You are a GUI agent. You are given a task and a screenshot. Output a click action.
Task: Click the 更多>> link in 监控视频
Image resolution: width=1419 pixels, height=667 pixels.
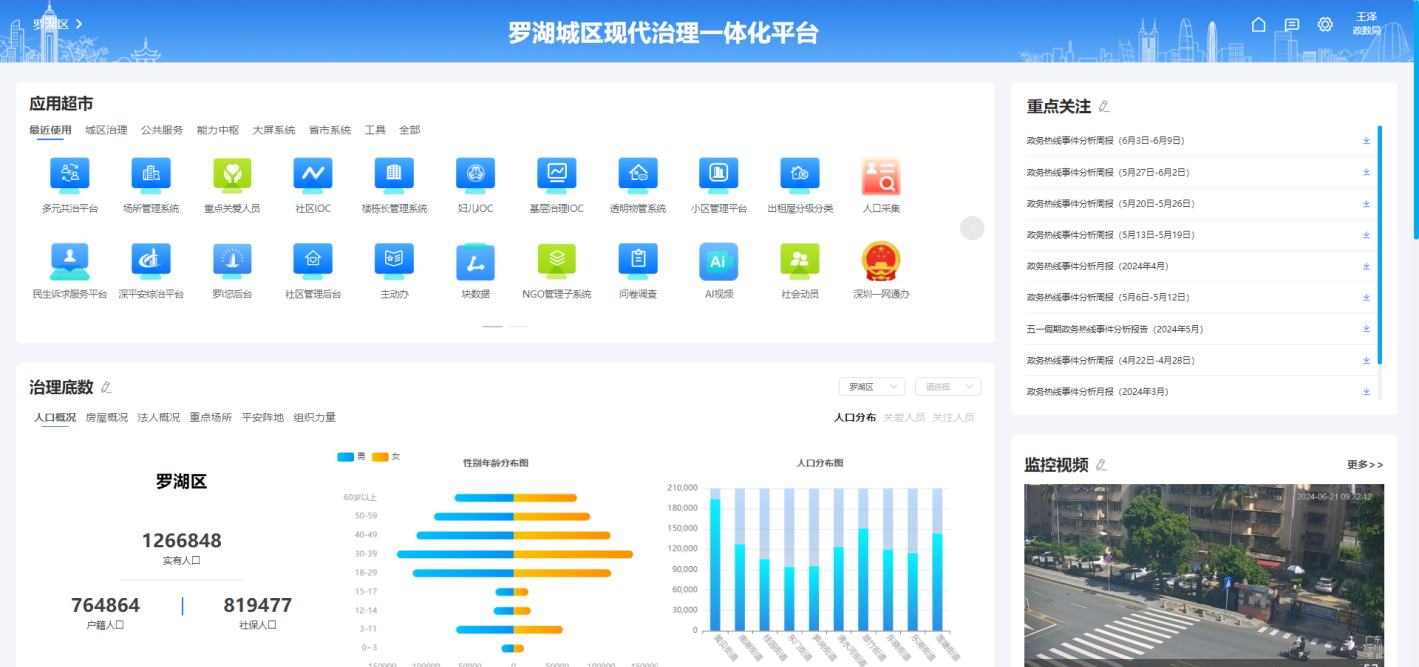click(1365, 465)
